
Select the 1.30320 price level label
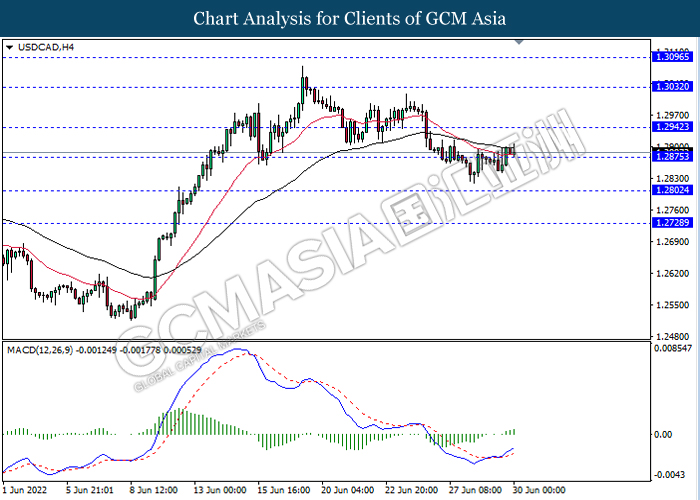coord(673,87)
